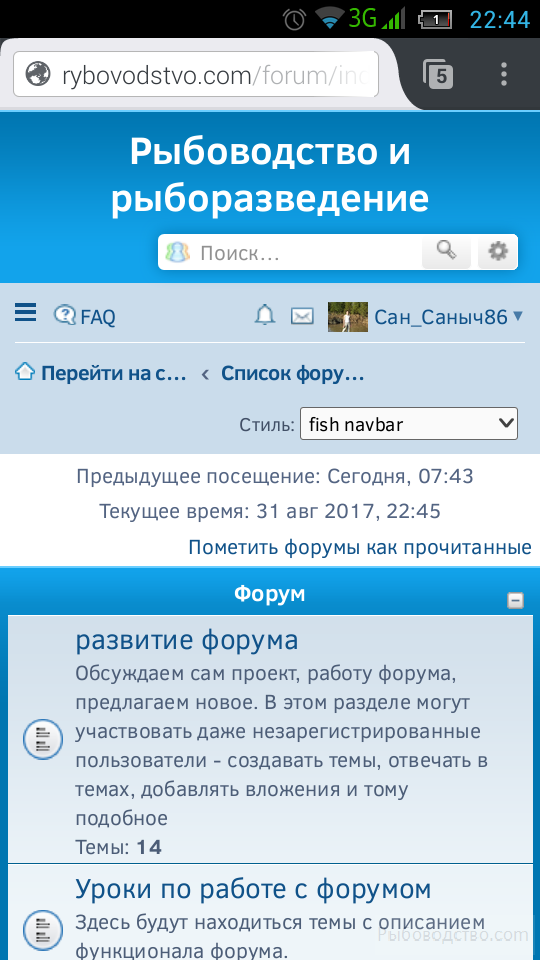
Task: Click the развитие форума status icon
Action: tap(43, 739)
